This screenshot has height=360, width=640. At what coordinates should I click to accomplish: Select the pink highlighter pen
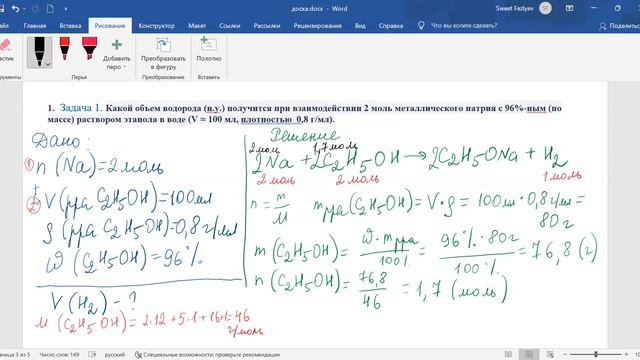[x=89, y=48]
